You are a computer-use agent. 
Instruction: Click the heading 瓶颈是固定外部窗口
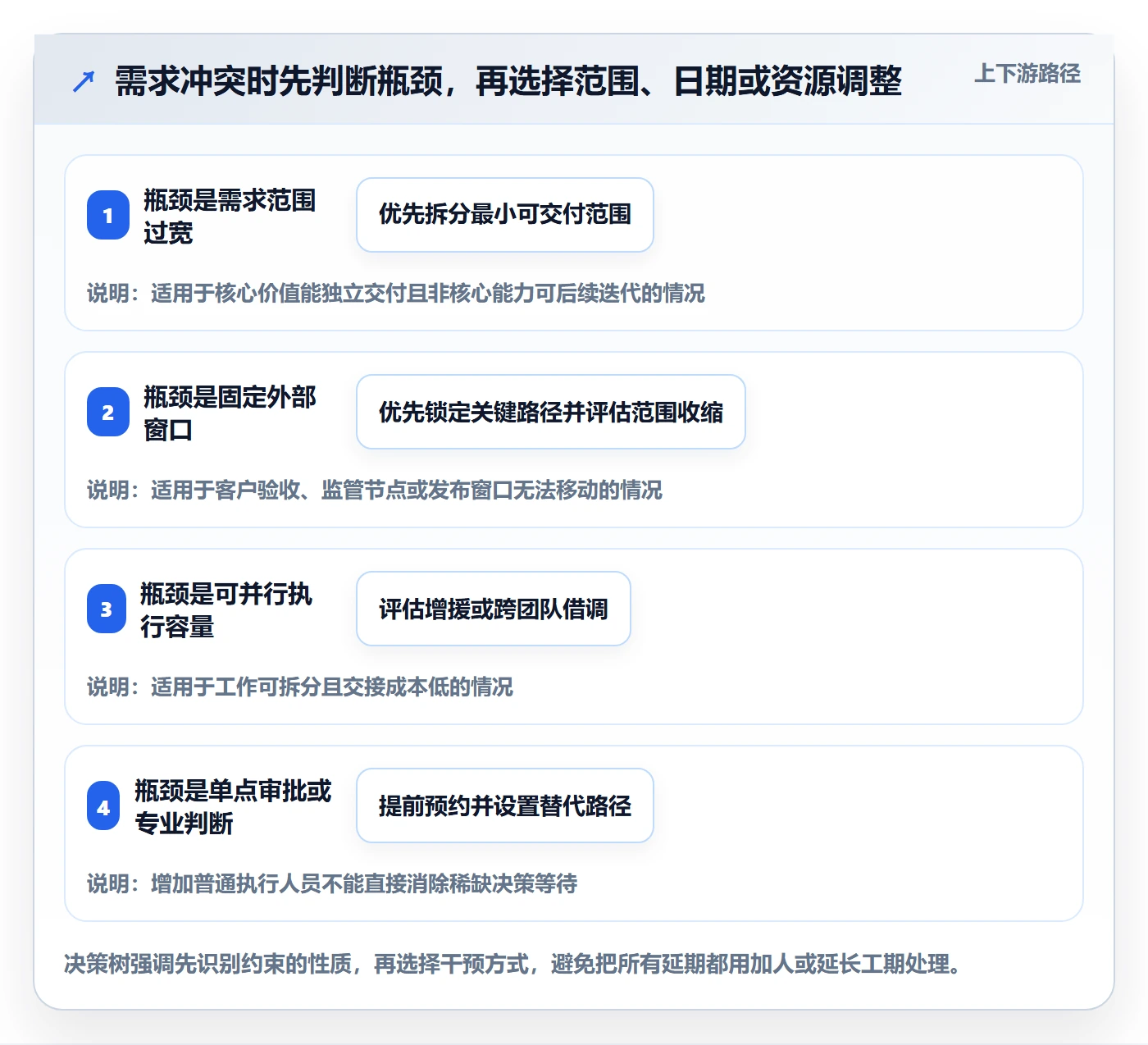point(230,413)
